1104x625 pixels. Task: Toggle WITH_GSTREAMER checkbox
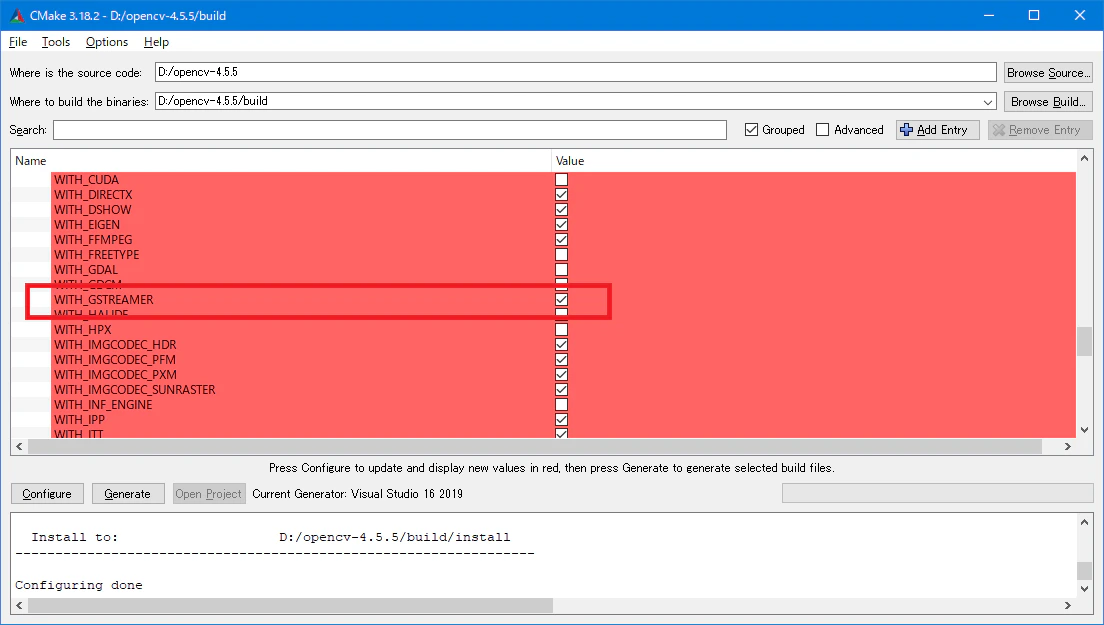[561, 300]
